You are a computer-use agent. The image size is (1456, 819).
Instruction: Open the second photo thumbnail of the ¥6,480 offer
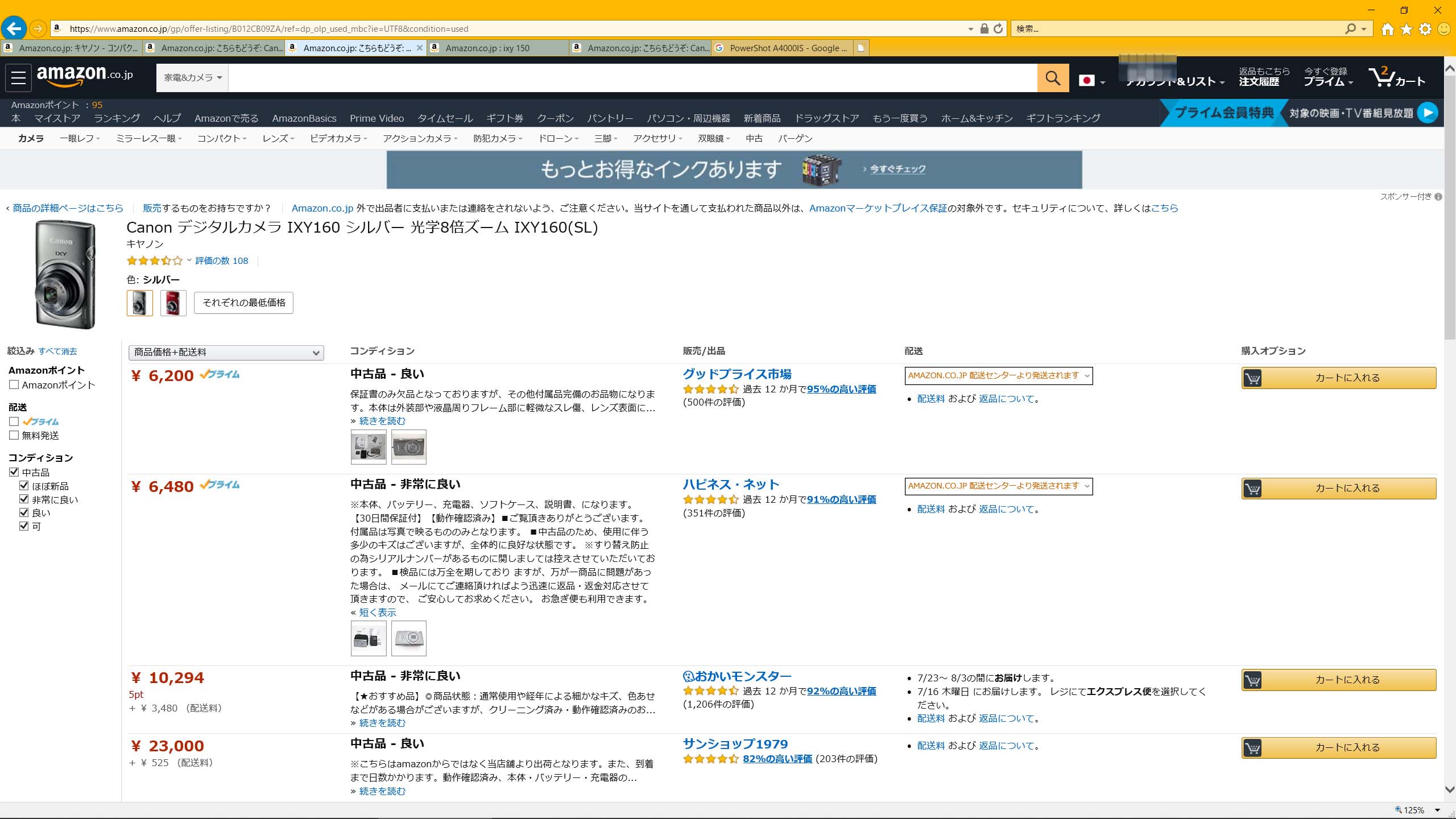click(x=408, y=638)
